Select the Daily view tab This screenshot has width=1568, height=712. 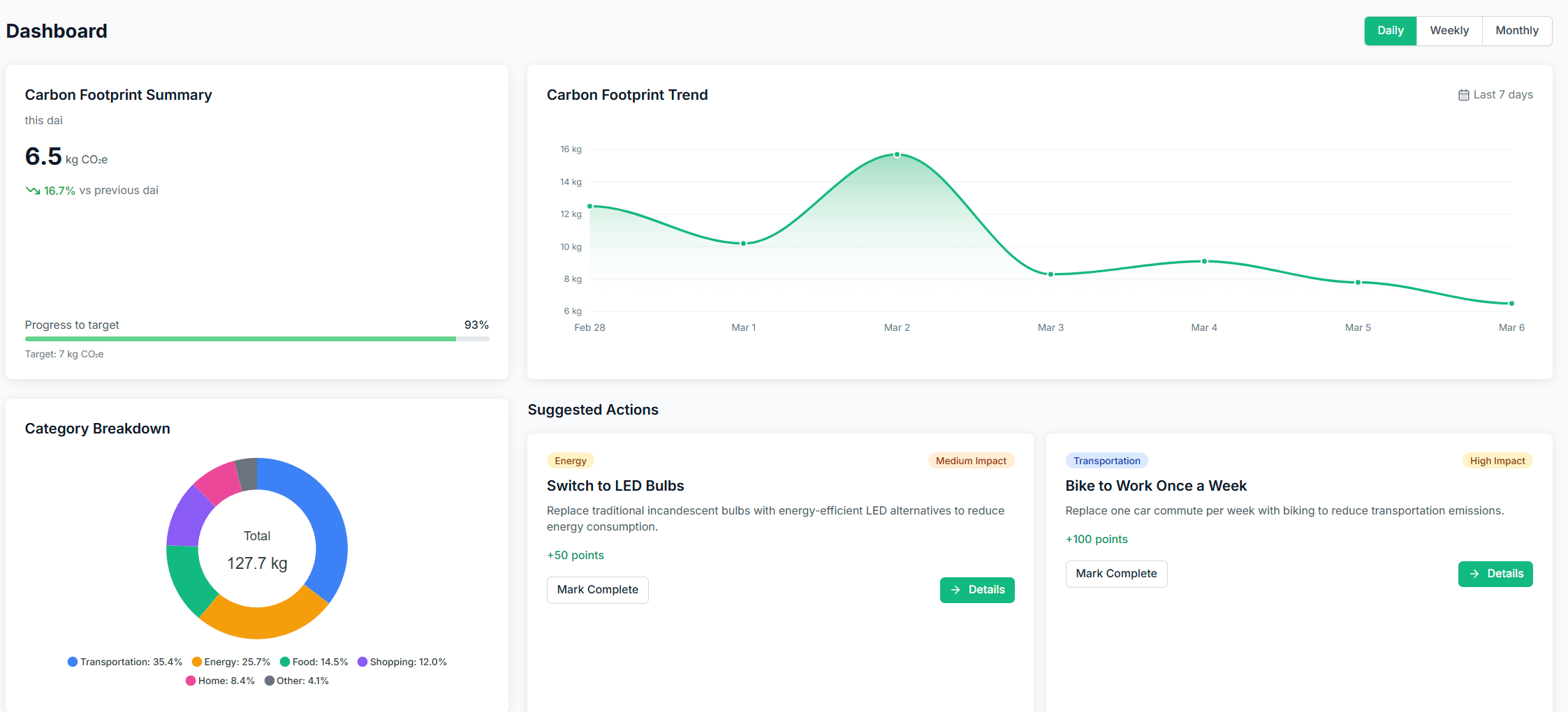(1390, 31)
